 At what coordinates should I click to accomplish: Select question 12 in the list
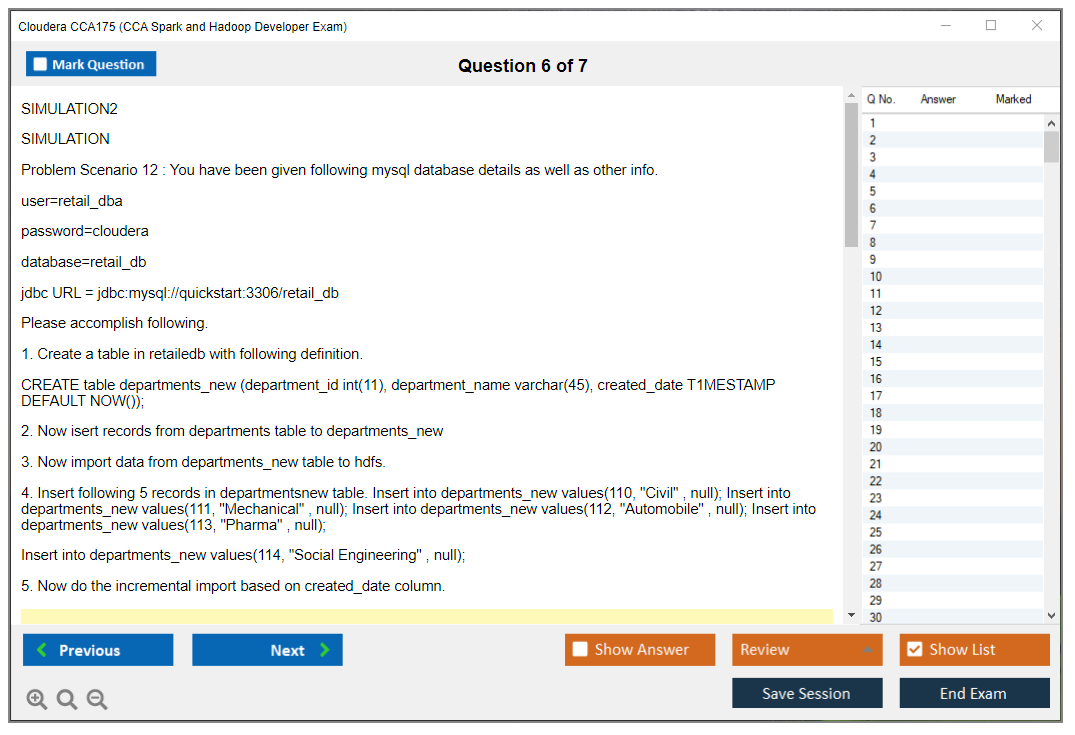pyautogui.click(x=876, y=311)
